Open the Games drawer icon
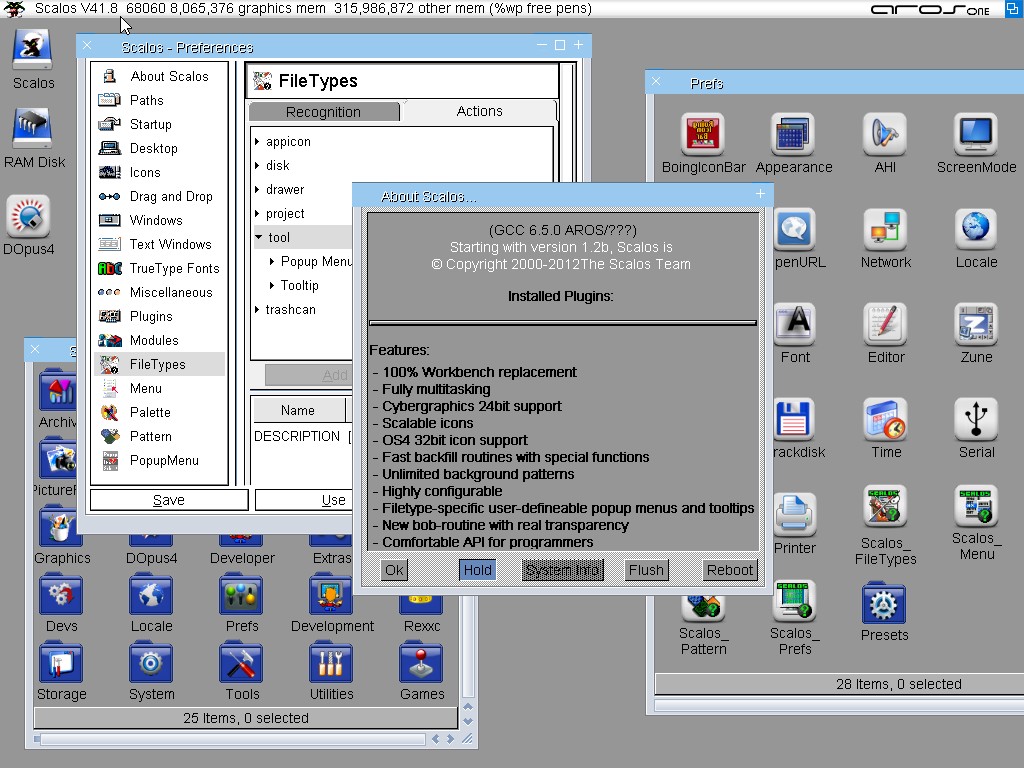 422,665
